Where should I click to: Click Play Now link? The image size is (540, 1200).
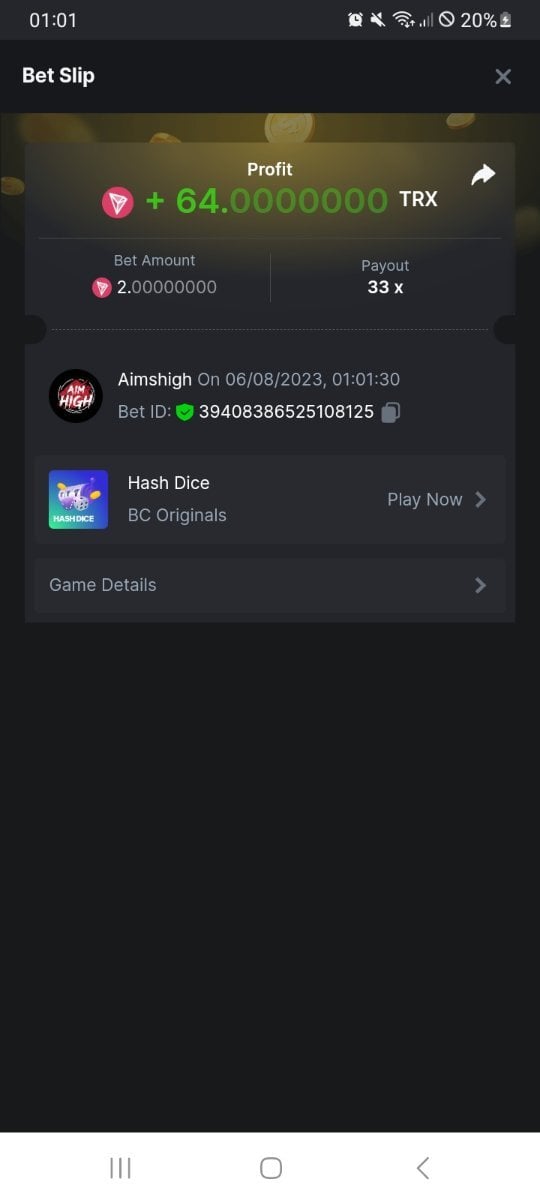[x=425, y=499]
